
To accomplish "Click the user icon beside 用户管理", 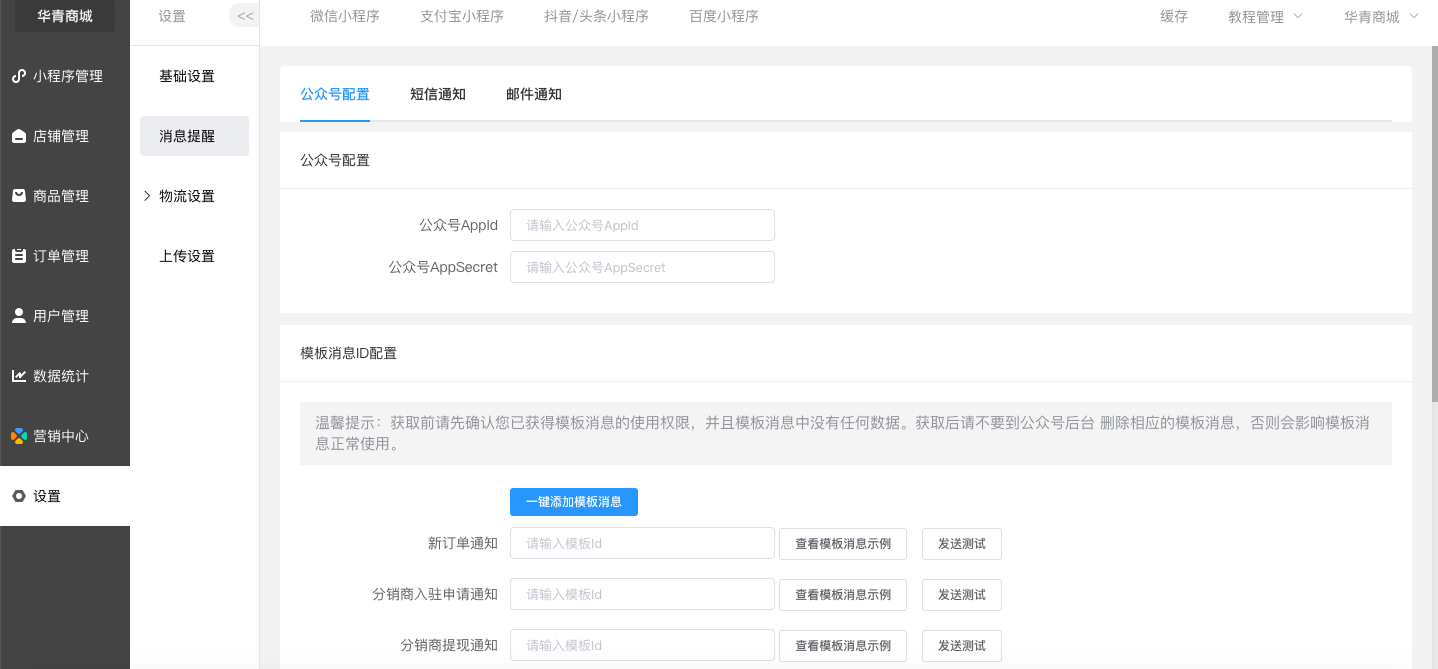I will pyautogui.click(x=18, y=316).
